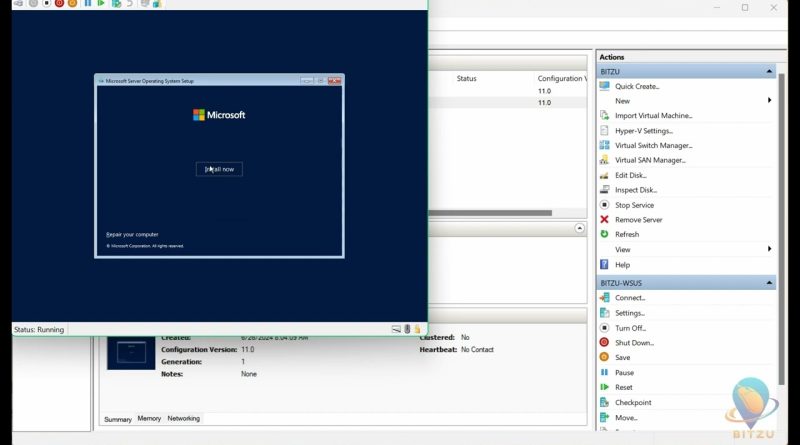Click the Import Virtual Machine icon
The height and width of the screenshot is (445, 800).
(605, 115)
